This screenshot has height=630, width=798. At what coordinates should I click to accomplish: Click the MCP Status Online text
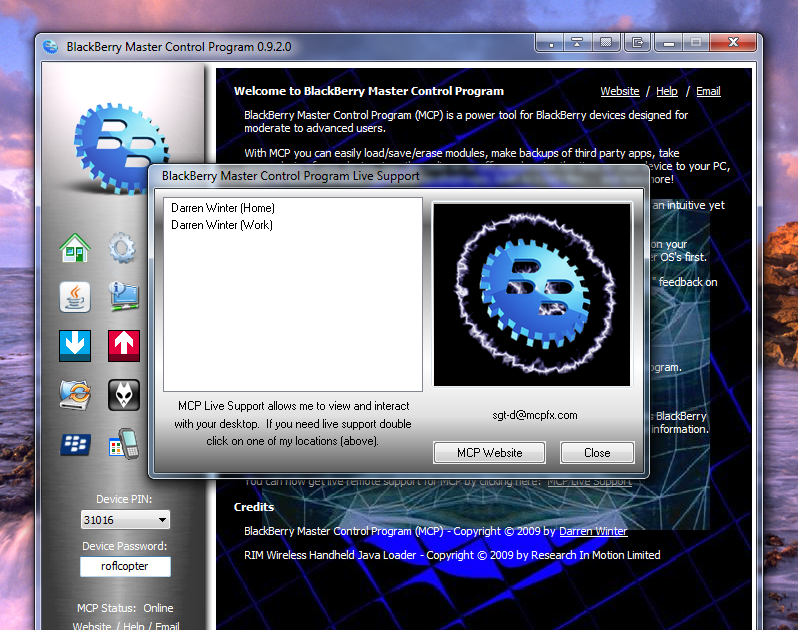click(125, 608)
